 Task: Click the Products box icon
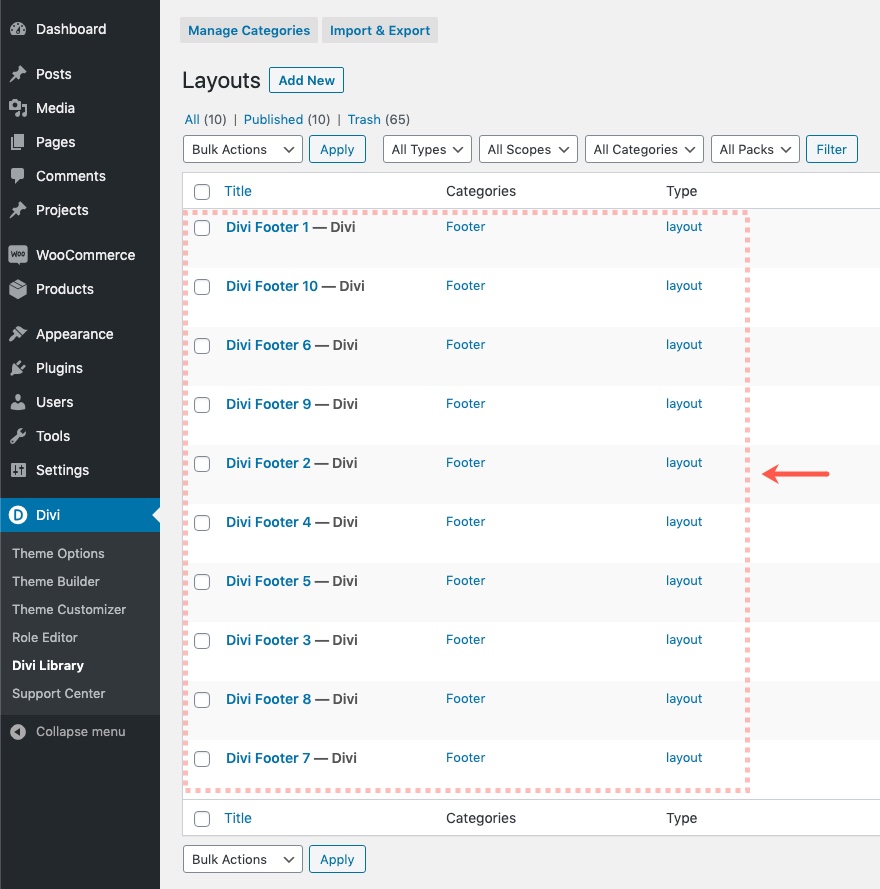pyautogui.click(x=18, y=289)
